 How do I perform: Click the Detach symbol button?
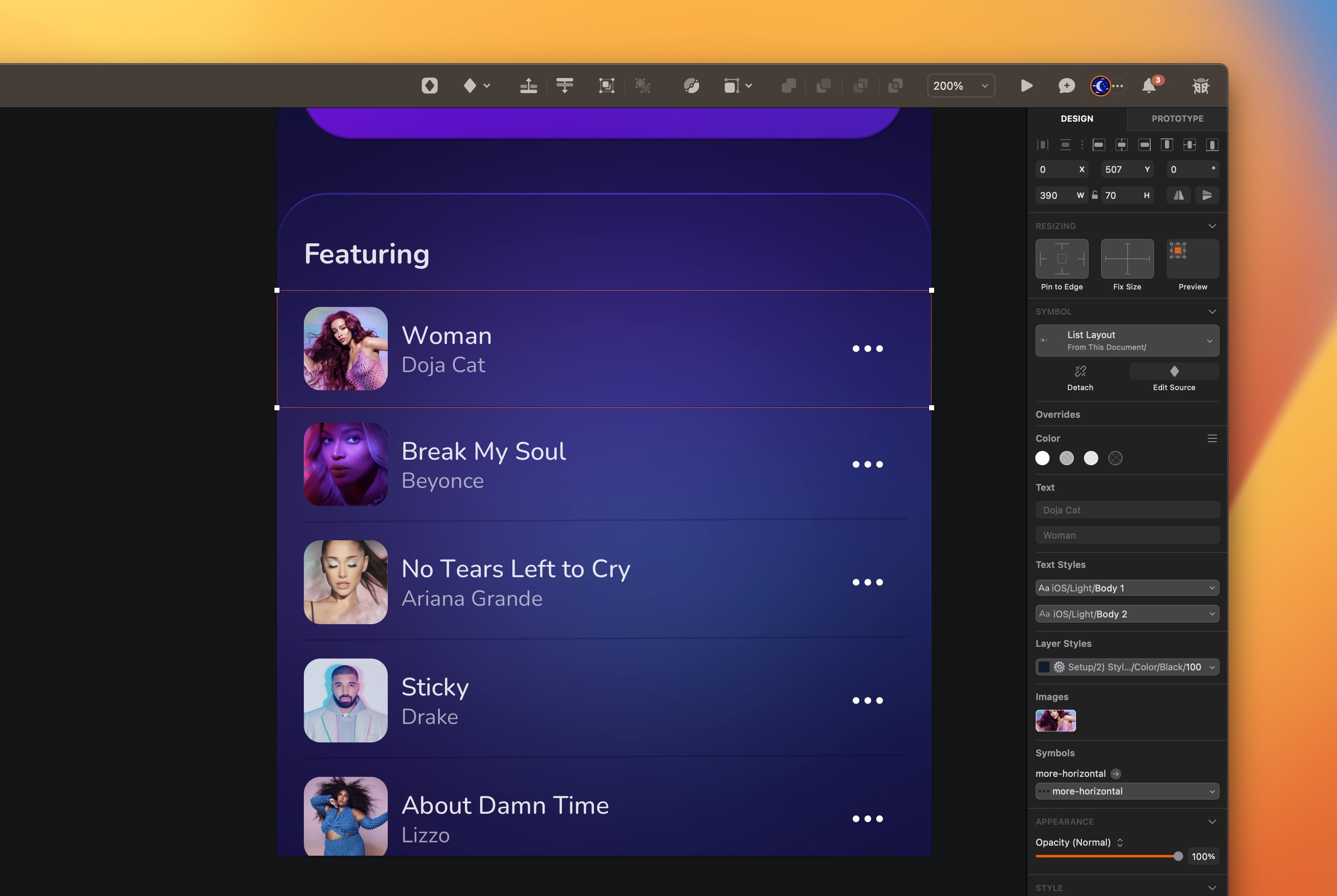pyautogui.click(x=1080, y=377)
